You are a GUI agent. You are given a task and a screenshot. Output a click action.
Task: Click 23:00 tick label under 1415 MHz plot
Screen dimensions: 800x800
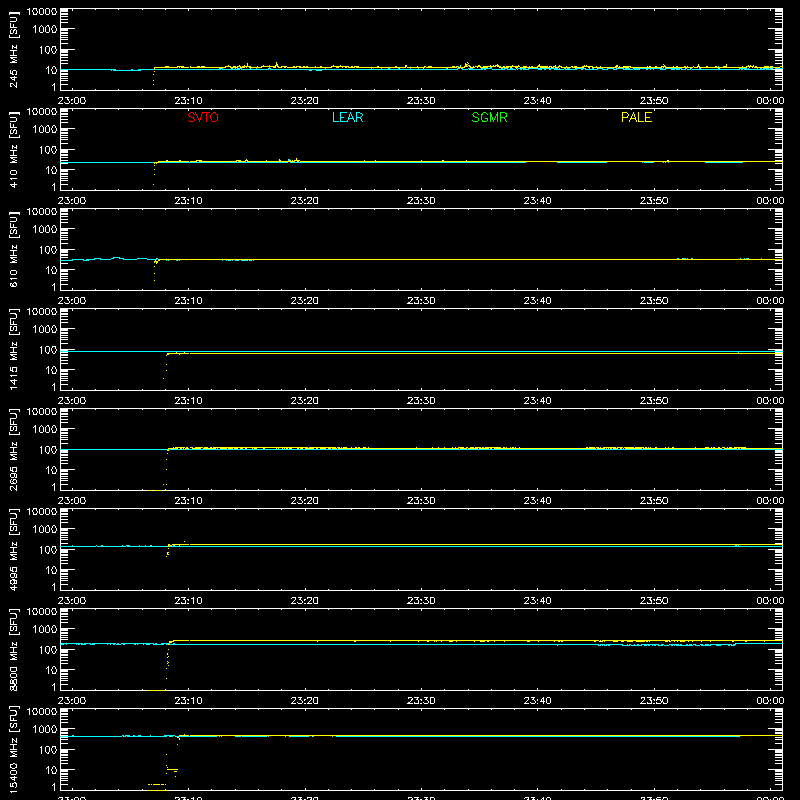72,401
